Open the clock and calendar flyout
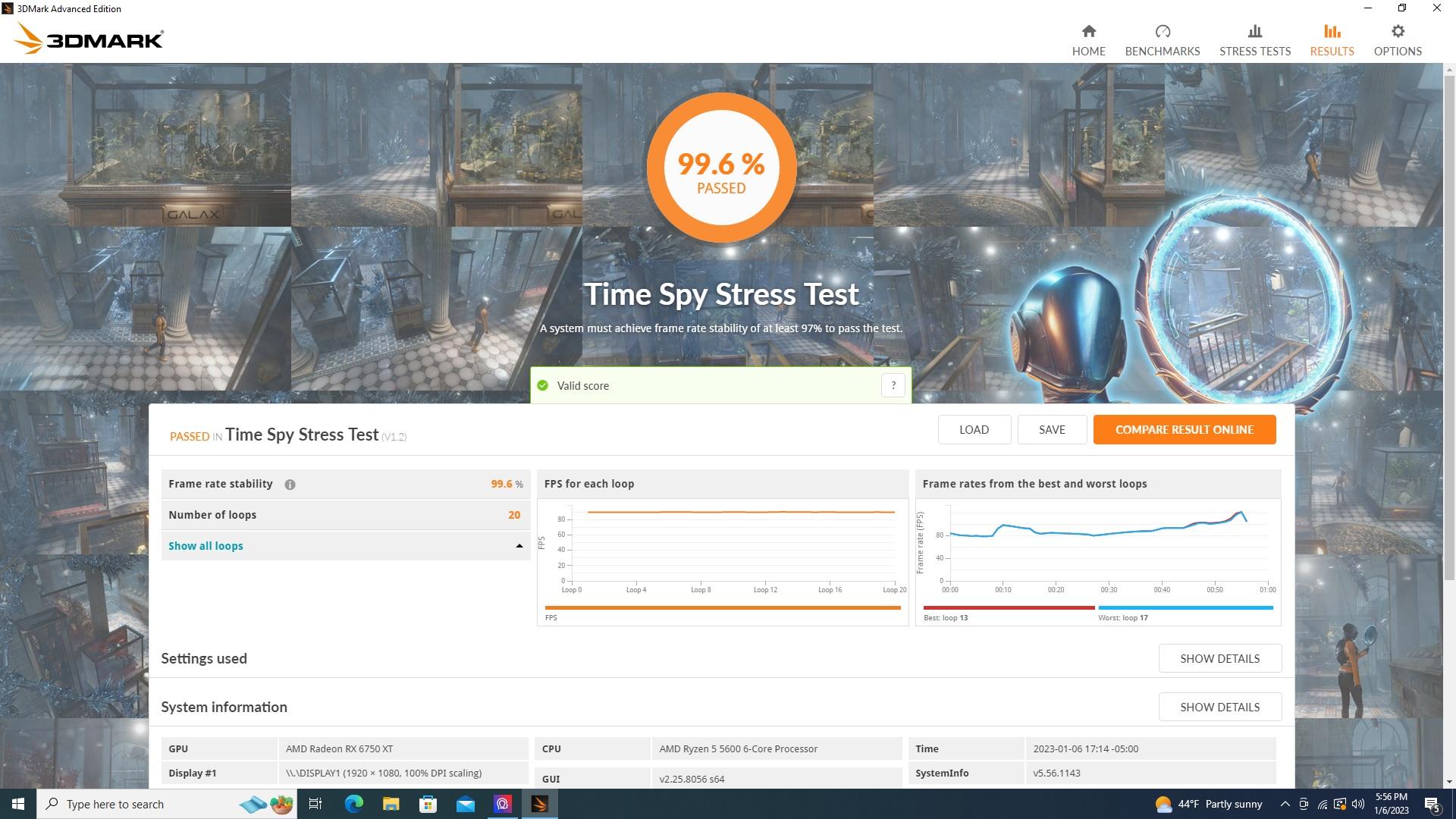The height and width of the screenshot is (819, 1456). click(x=1392, y=804)
